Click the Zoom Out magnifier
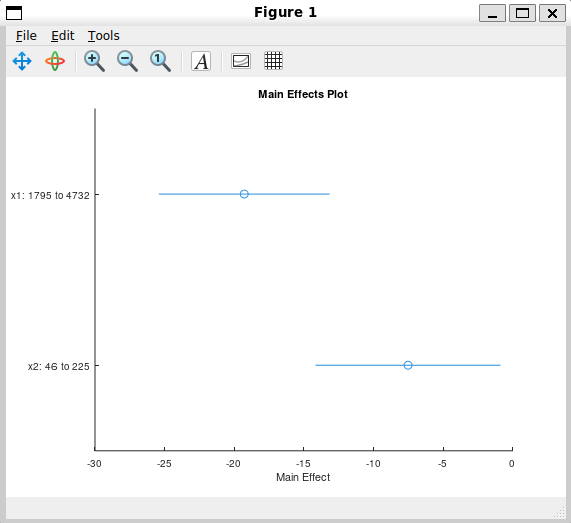Screen dimensions: 571x523 127,61
